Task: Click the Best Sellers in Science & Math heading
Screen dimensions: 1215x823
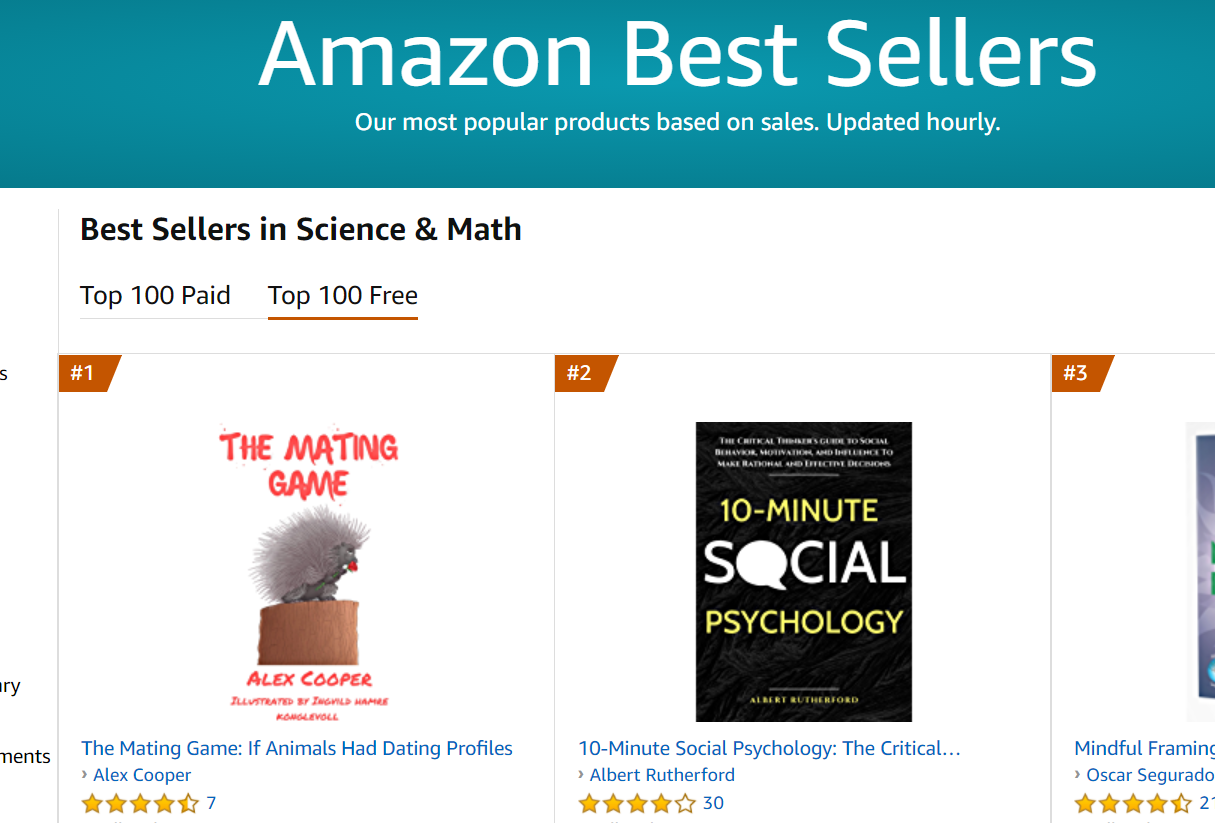Action: (300, 229)
